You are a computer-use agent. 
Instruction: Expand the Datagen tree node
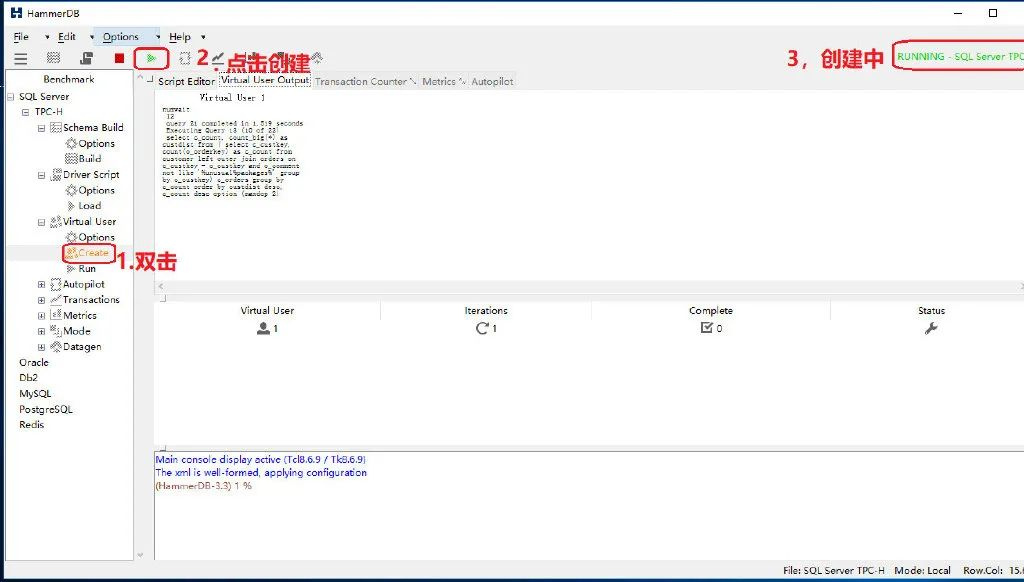(x=41, y=347)
